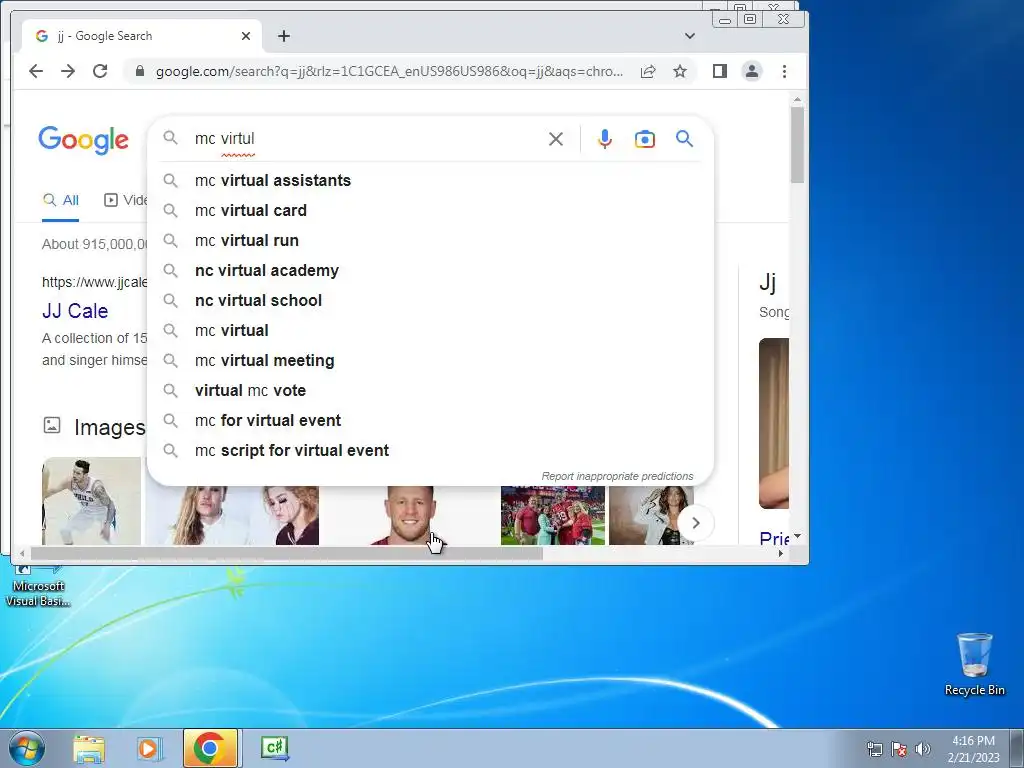Open Chrome's three-dot menu
The width and height of the screenshot is (1024, 768).
pyautogui.click(x=784, y=71)
